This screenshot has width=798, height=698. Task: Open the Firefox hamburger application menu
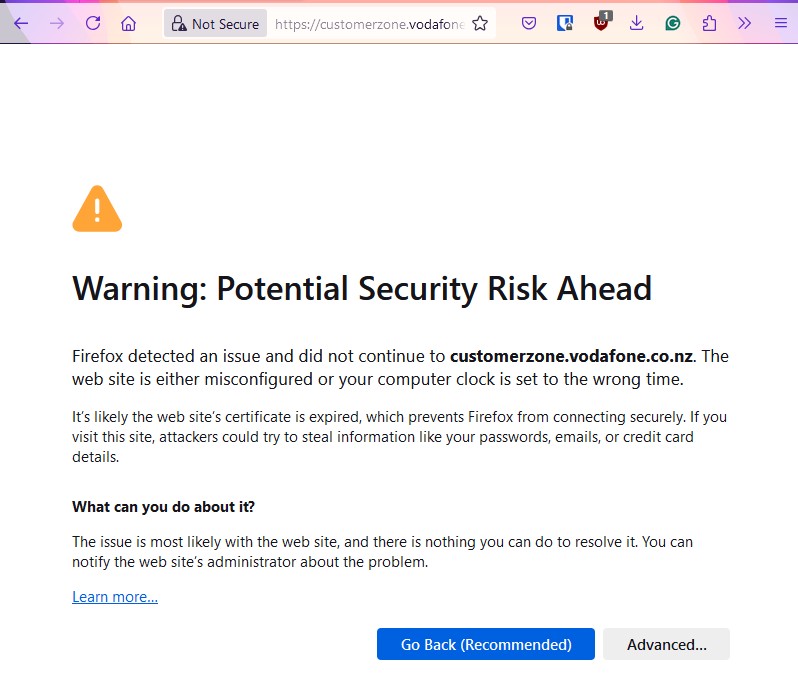click(780, 23)
